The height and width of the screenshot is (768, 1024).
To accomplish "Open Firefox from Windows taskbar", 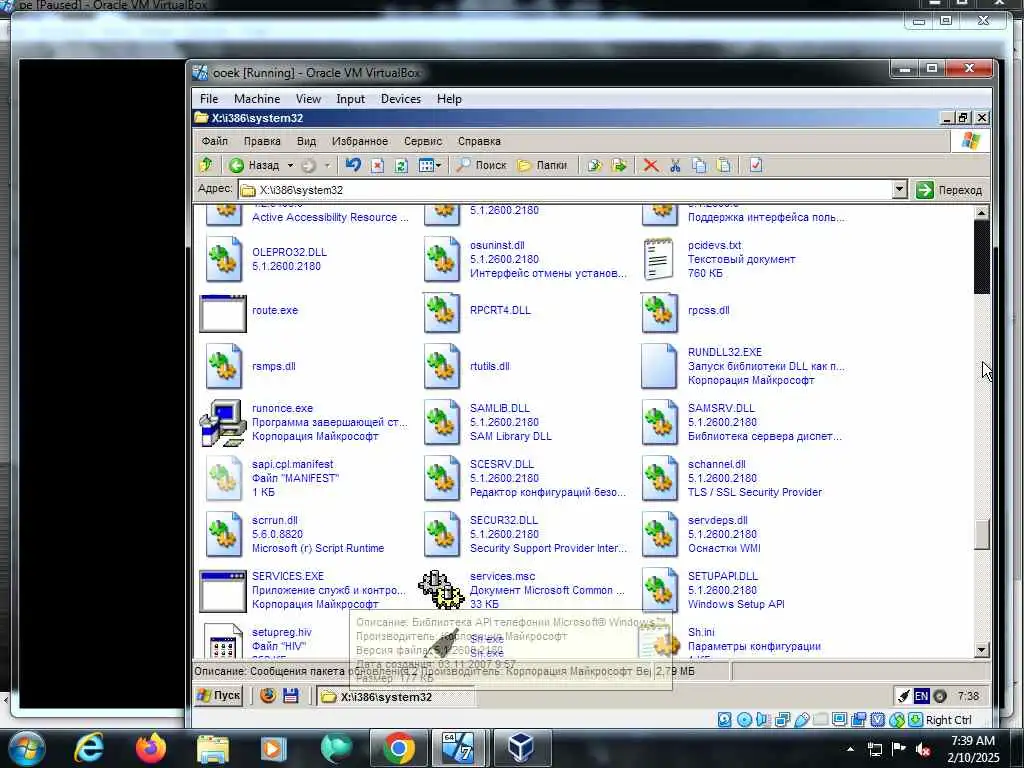I will pos(151,748).
